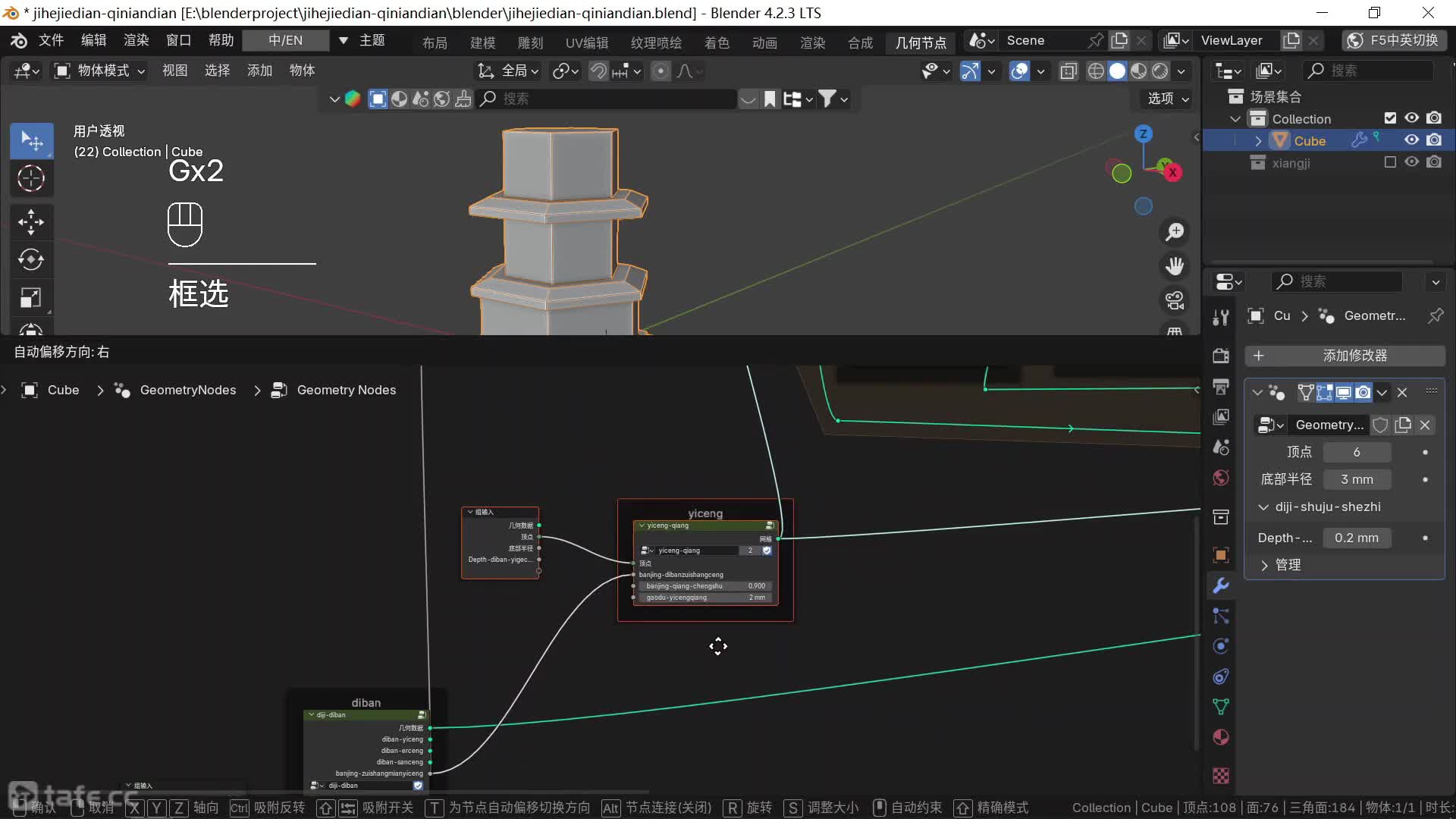Toggle camera view icon in viewport
The width and height of the screenshot is (1456, 819).
pos(1175,300)
